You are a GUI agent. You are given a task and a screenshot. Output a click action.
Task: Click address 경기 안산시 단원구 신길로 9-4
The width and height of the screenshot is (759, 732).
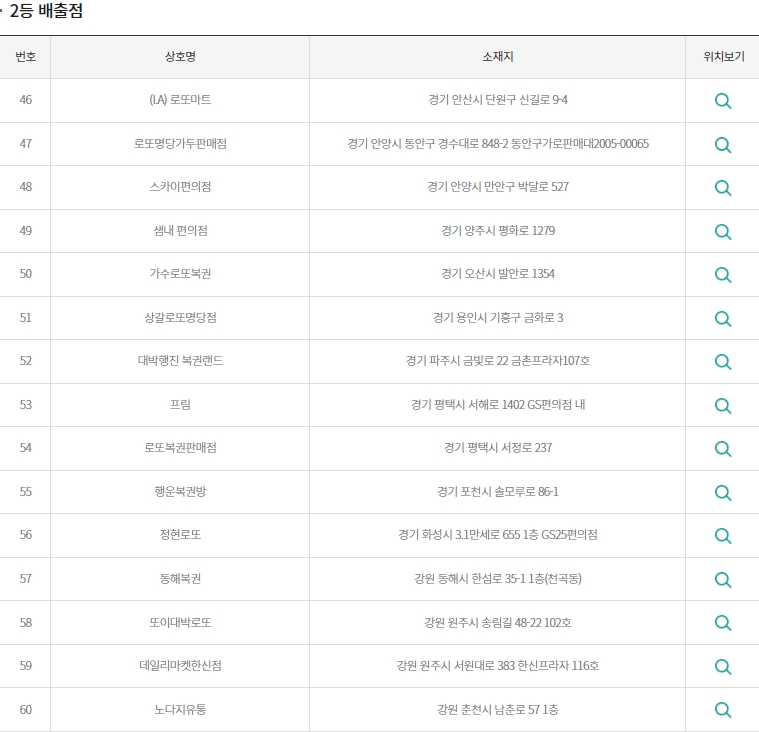click(x=498, y=100)
